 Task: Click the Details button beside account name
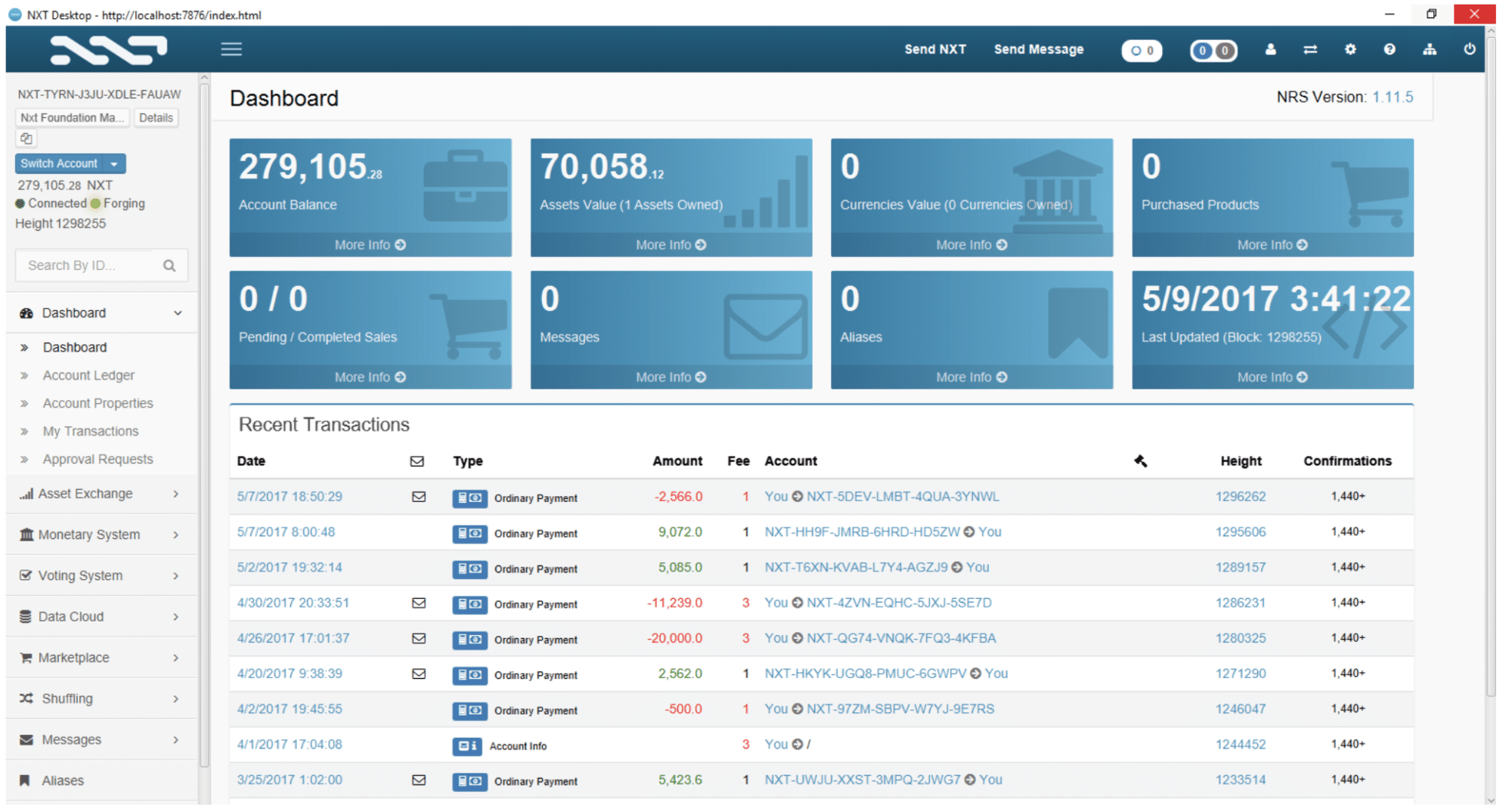(156, 118)
